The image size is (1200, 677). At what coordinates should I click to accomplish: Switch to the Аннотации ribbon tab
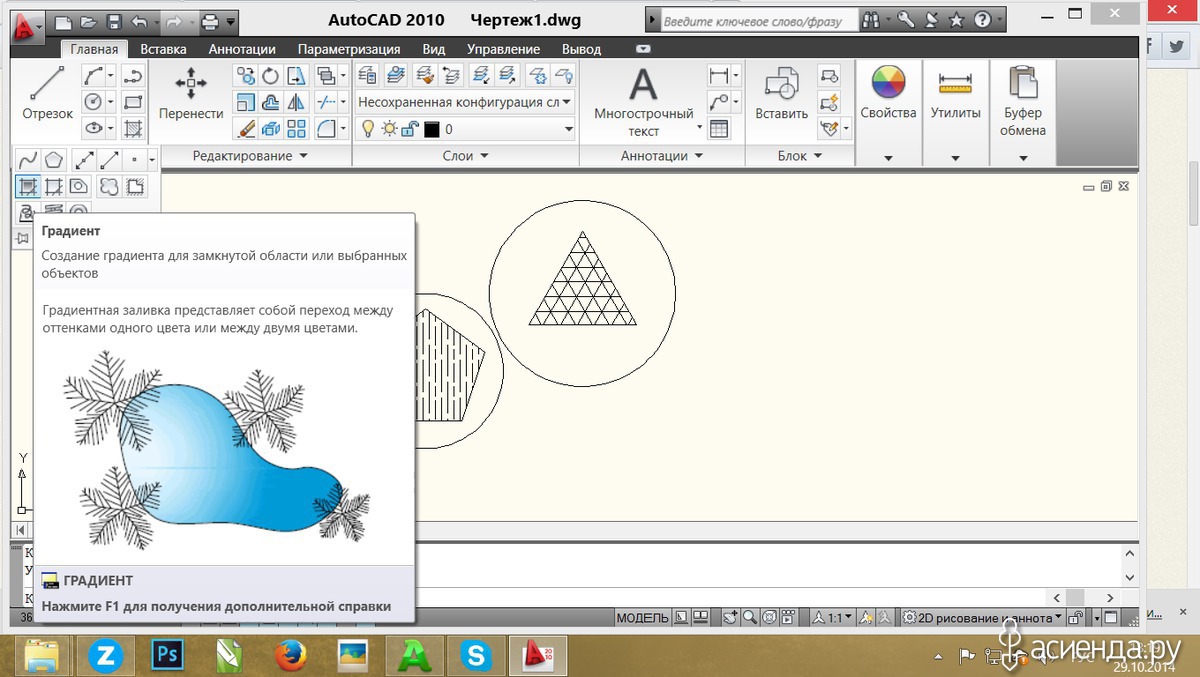(x=242, y=49)
